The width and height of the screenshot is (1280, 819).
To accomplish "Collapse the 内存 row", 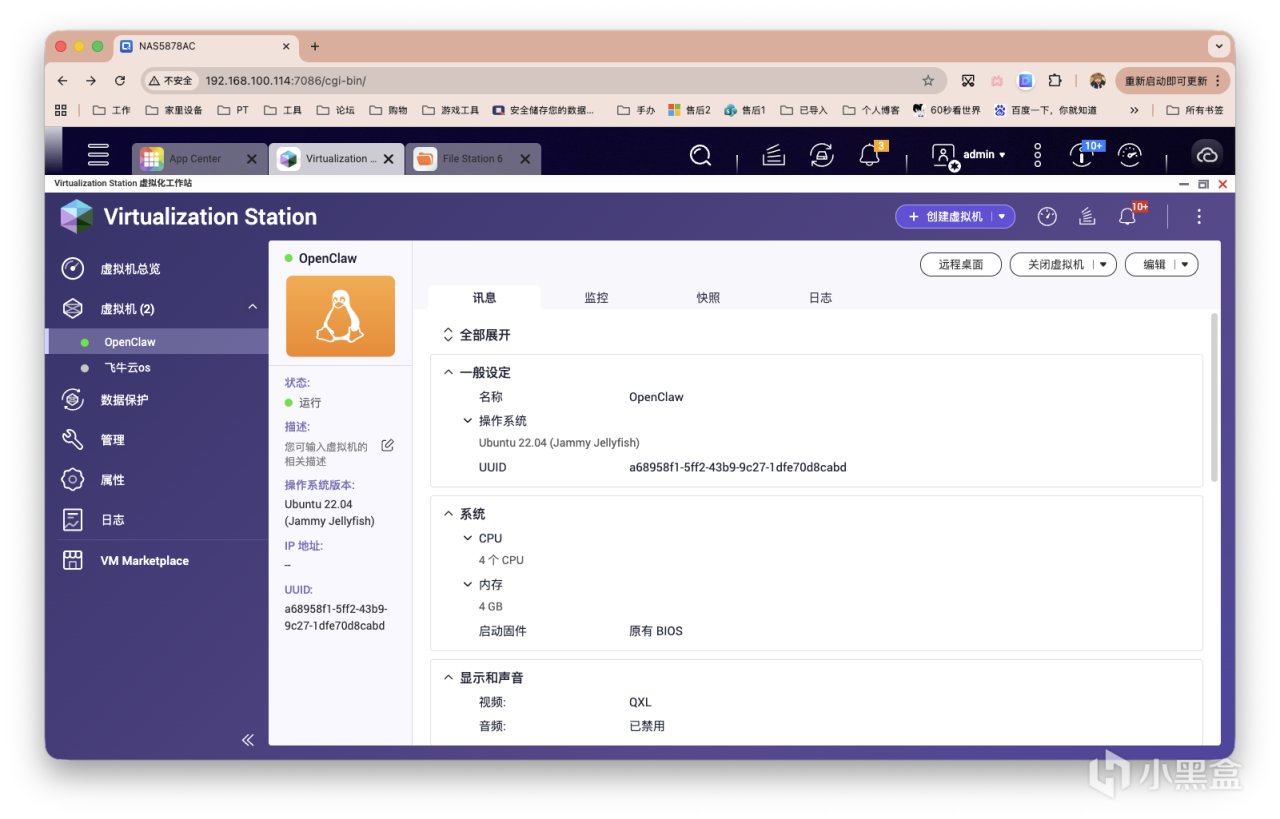I will click(x=467, y=585).
